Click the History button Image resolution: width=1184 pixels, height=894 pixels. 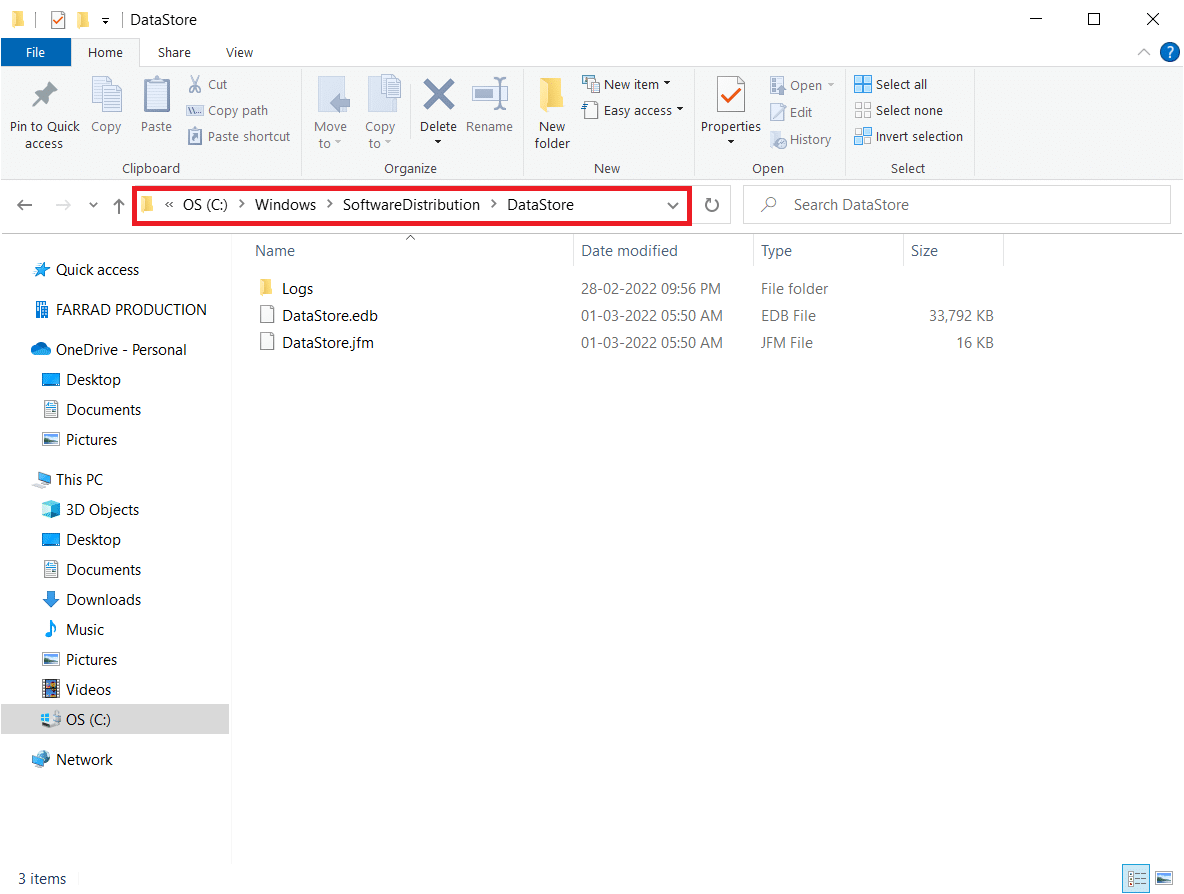tap(800, 140)
